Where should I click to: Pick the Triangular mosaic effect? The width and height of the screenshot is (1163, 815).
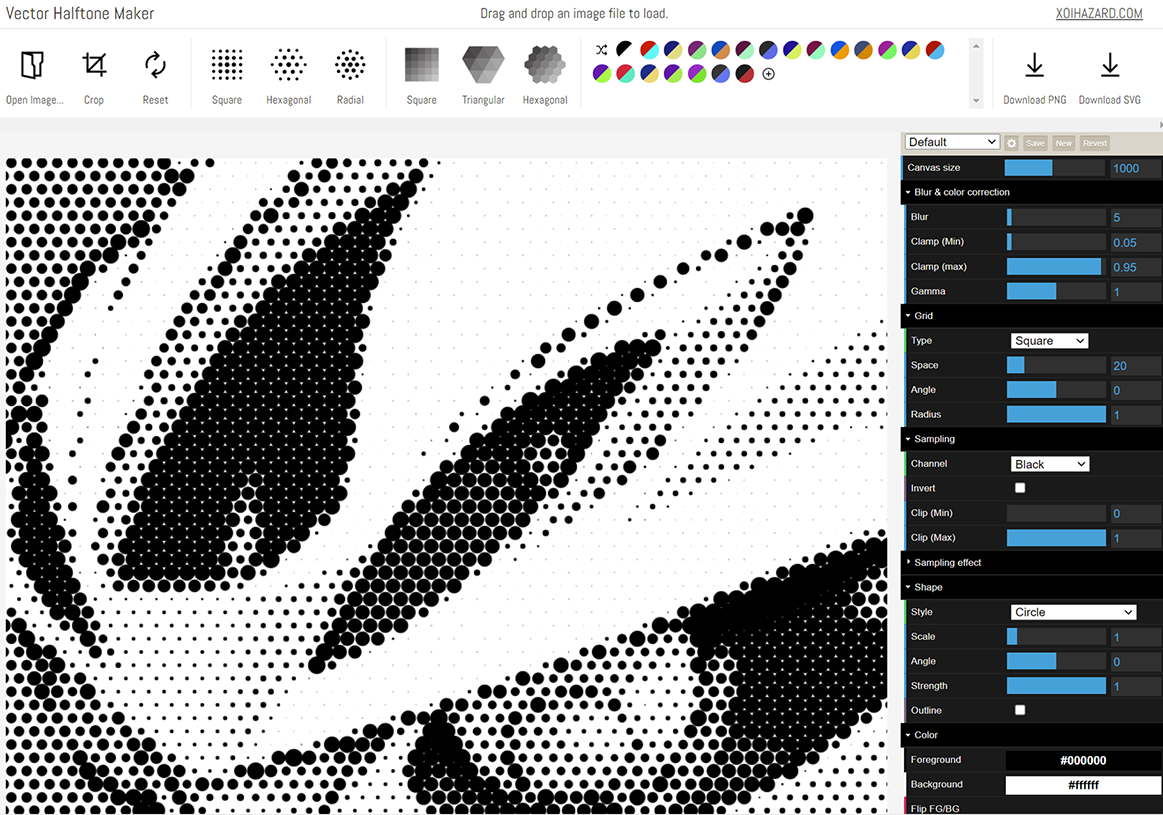(483, 76)
